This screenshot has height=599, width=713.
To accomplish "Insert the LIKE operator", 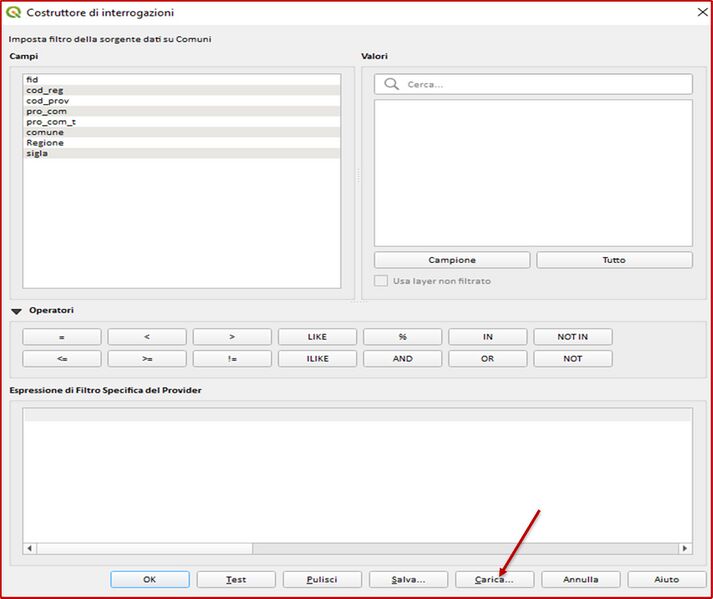I will (317, 337).
